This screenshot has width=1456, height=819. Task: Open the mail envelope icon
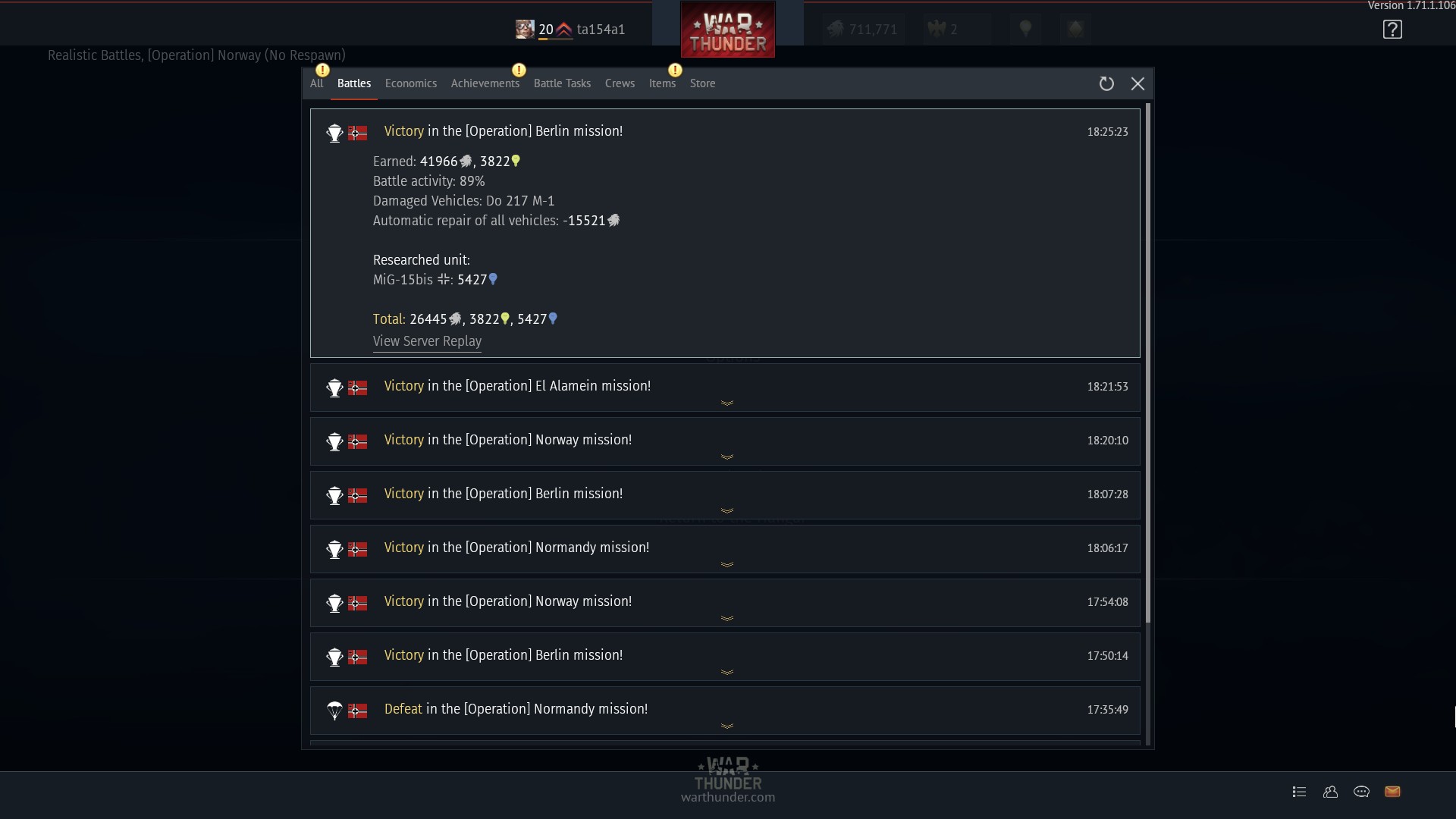(1392, 792)
